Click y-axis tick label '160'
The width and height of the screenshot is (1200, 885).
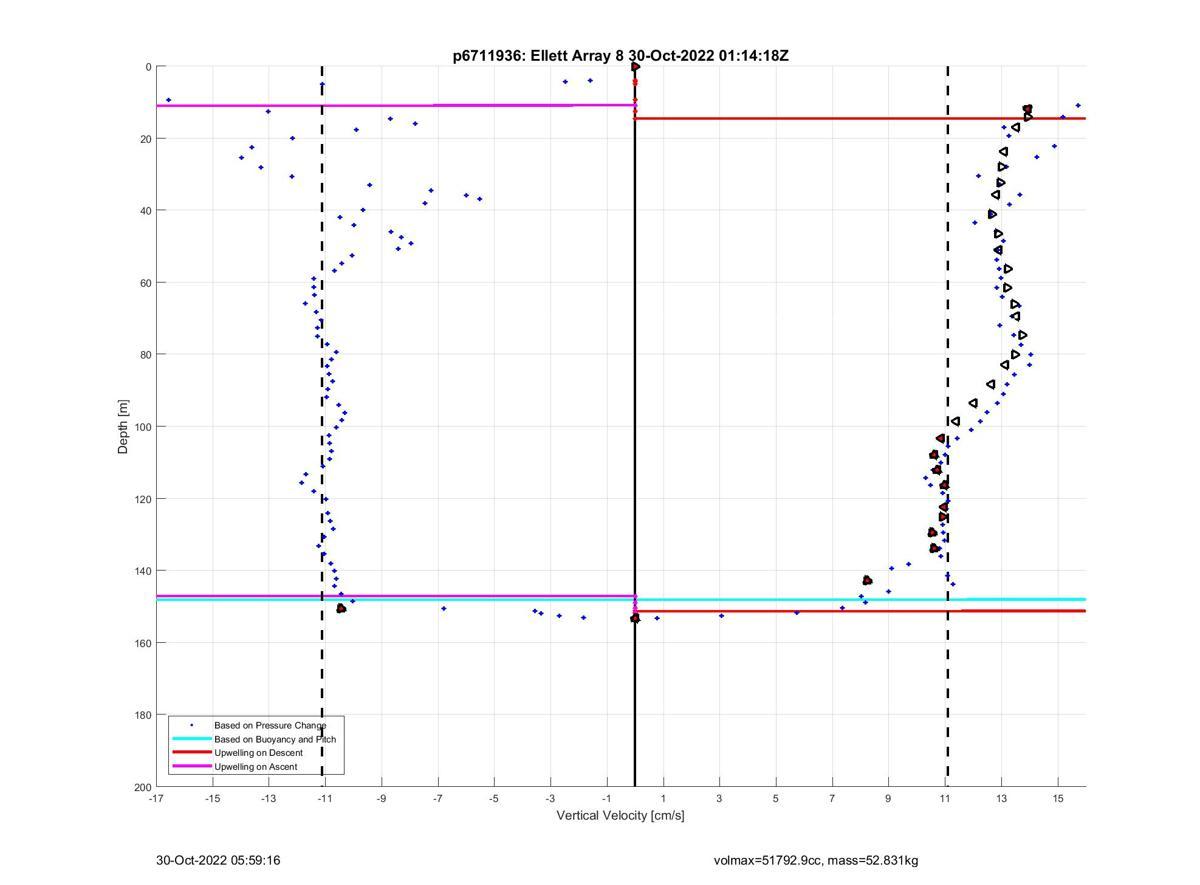click(x=141, y=643)
